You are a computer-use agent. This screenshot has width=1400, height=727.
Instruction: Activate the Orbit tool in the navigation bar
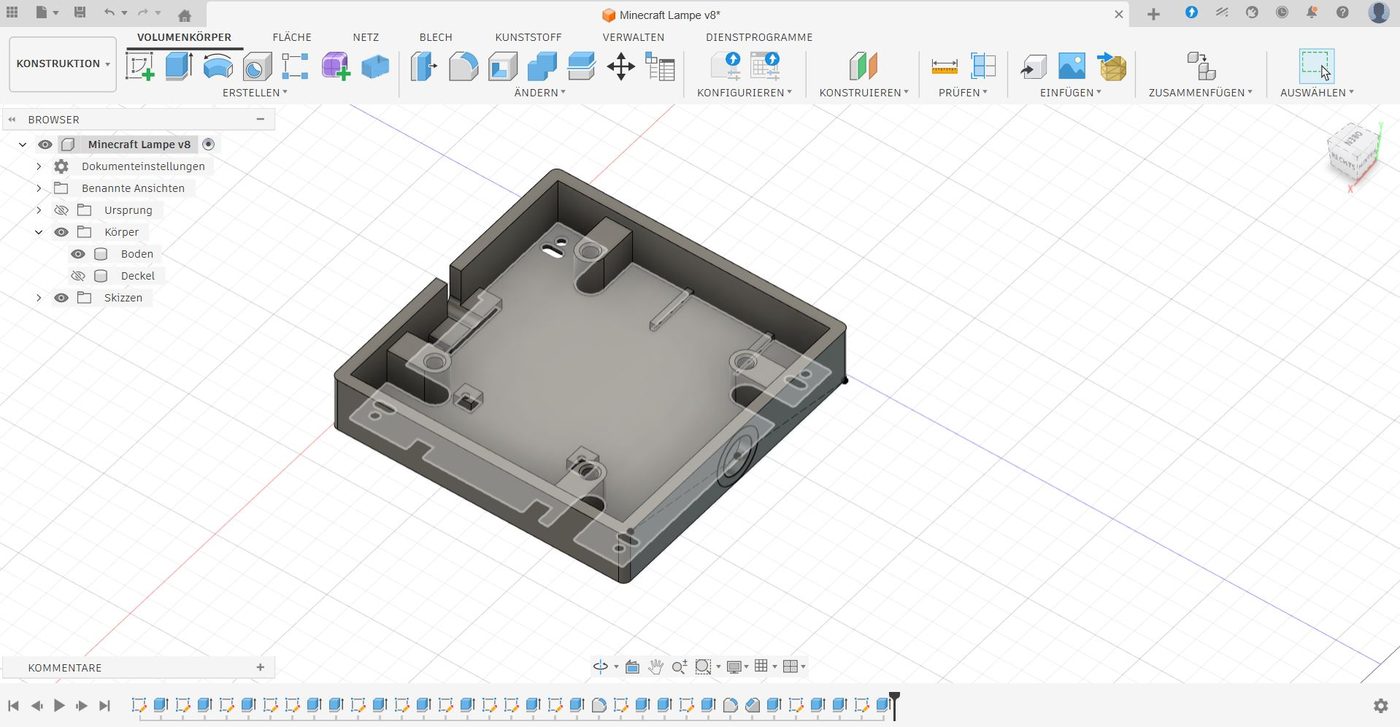pos(601,666)
